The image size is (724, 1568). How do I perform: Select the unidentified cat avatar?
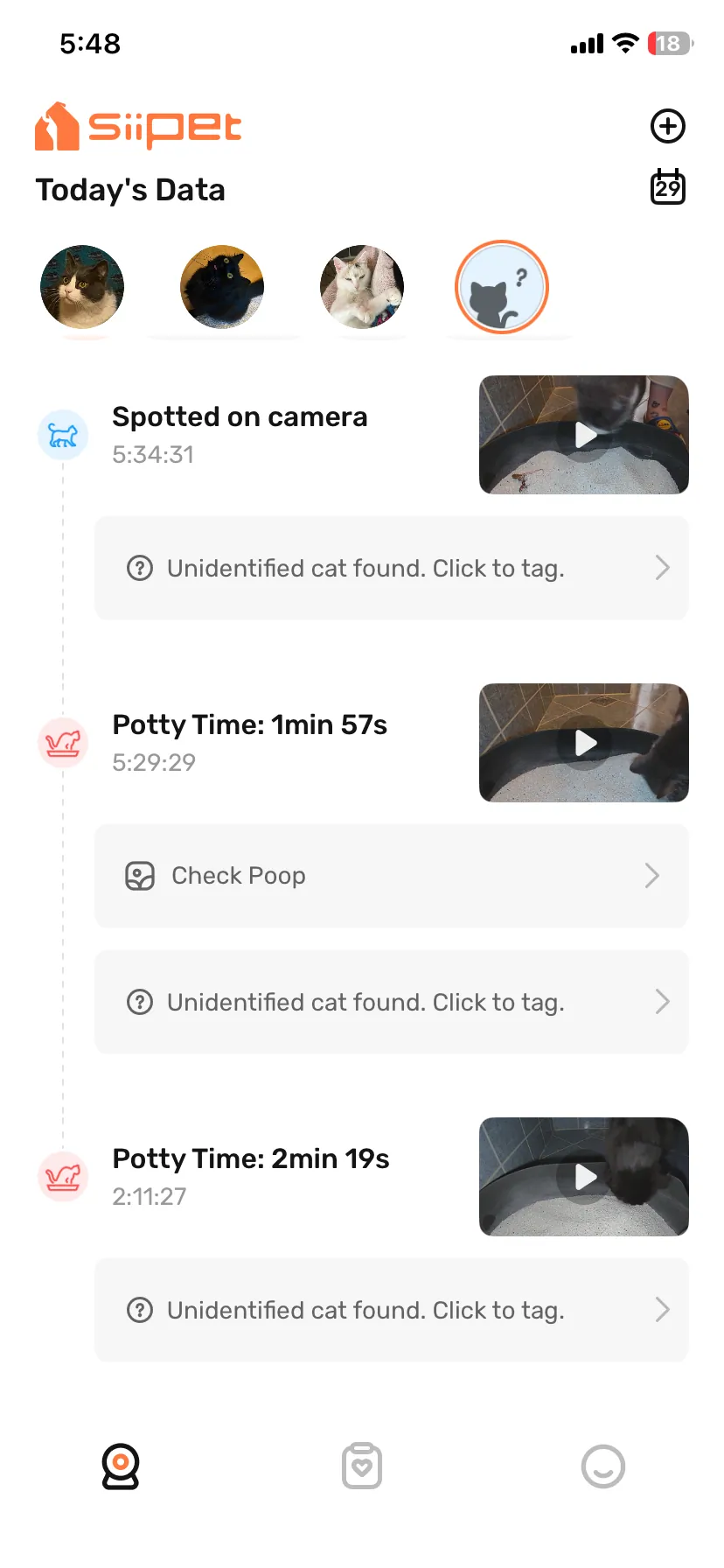[x=502, y=287]
